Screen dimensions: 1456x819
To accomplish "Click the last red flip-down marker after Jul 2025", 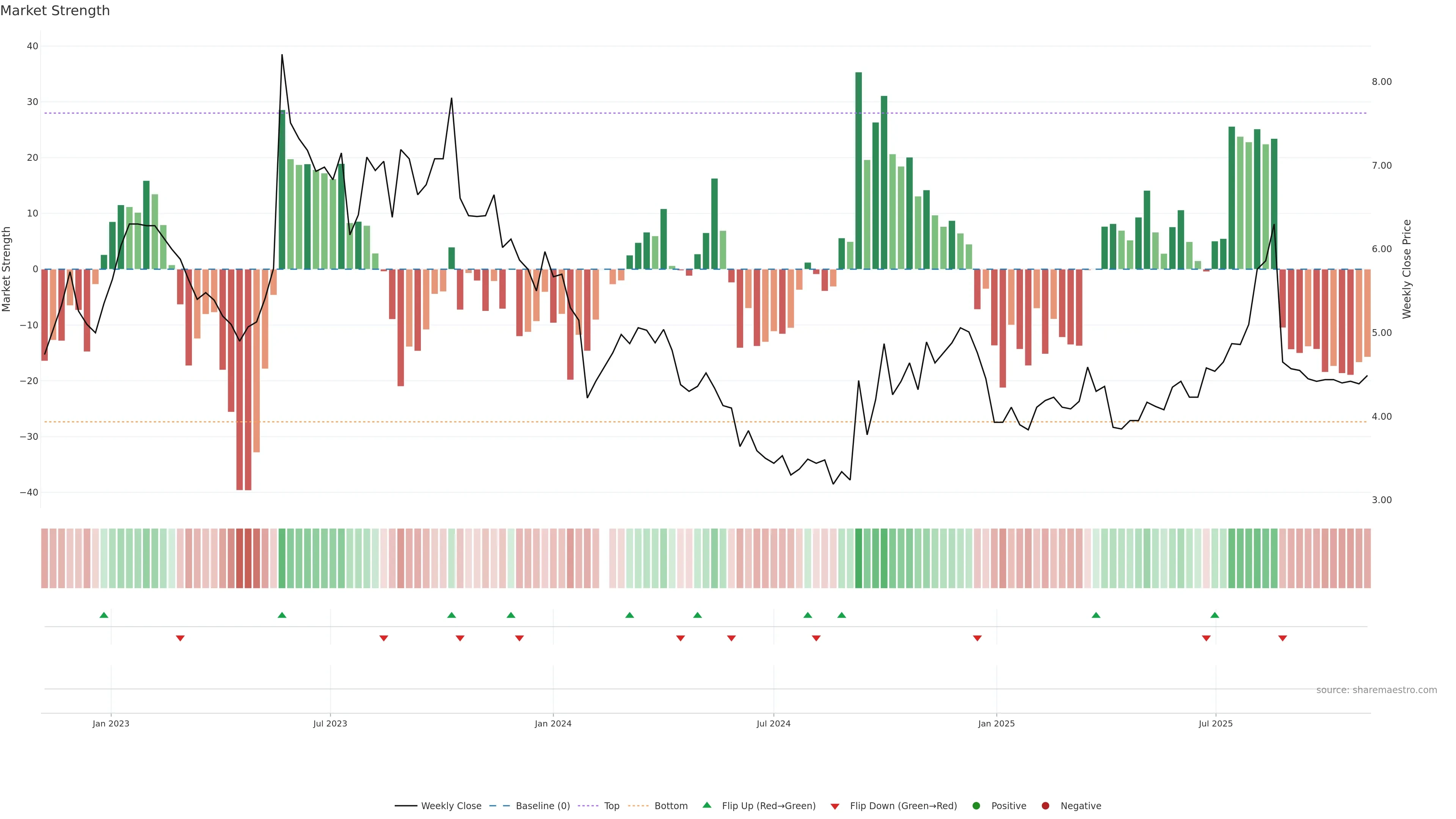I will tap(1282, 638).
